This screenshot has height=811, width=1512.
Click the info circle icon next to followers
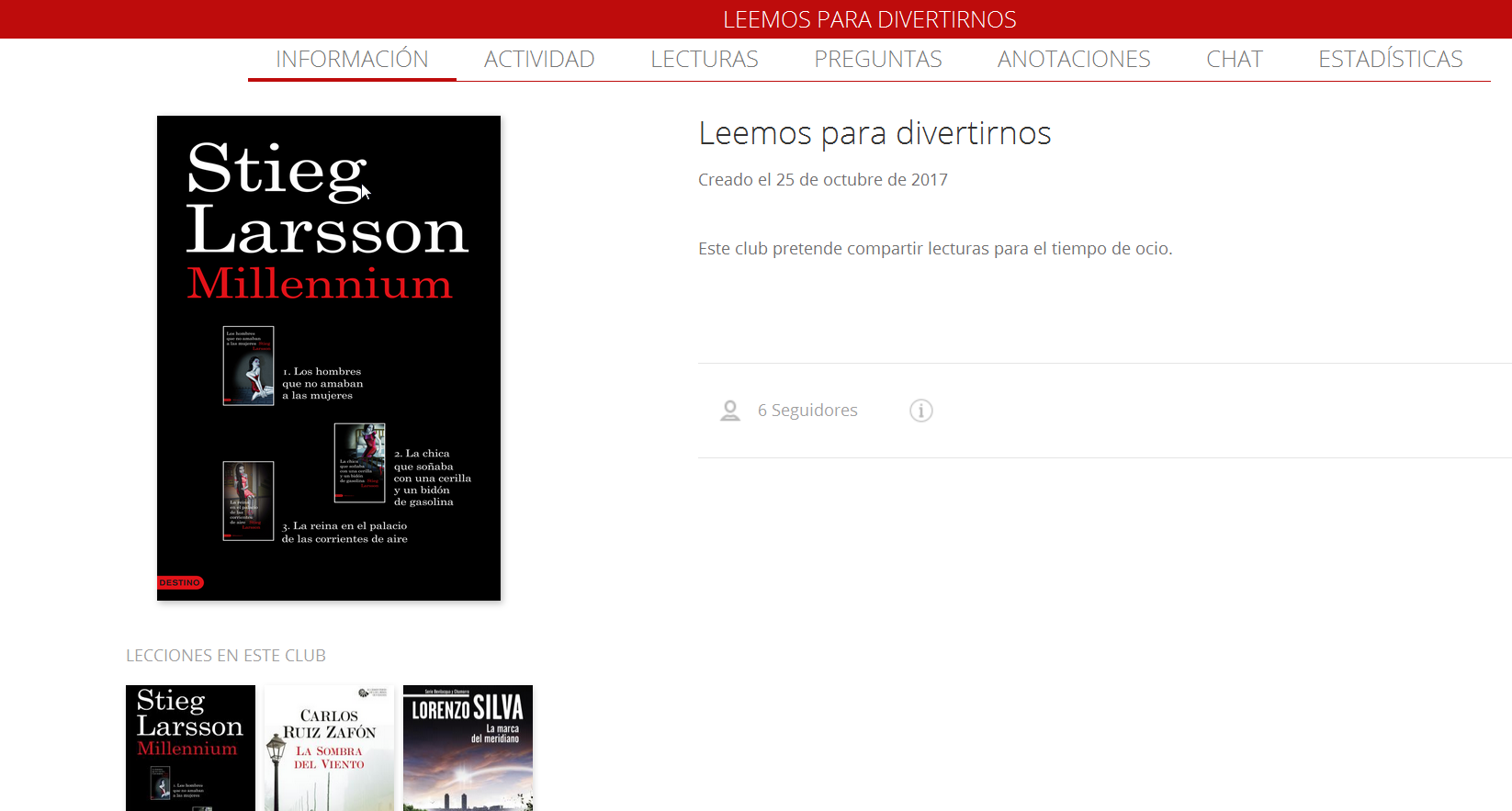[x=921, y=411]
